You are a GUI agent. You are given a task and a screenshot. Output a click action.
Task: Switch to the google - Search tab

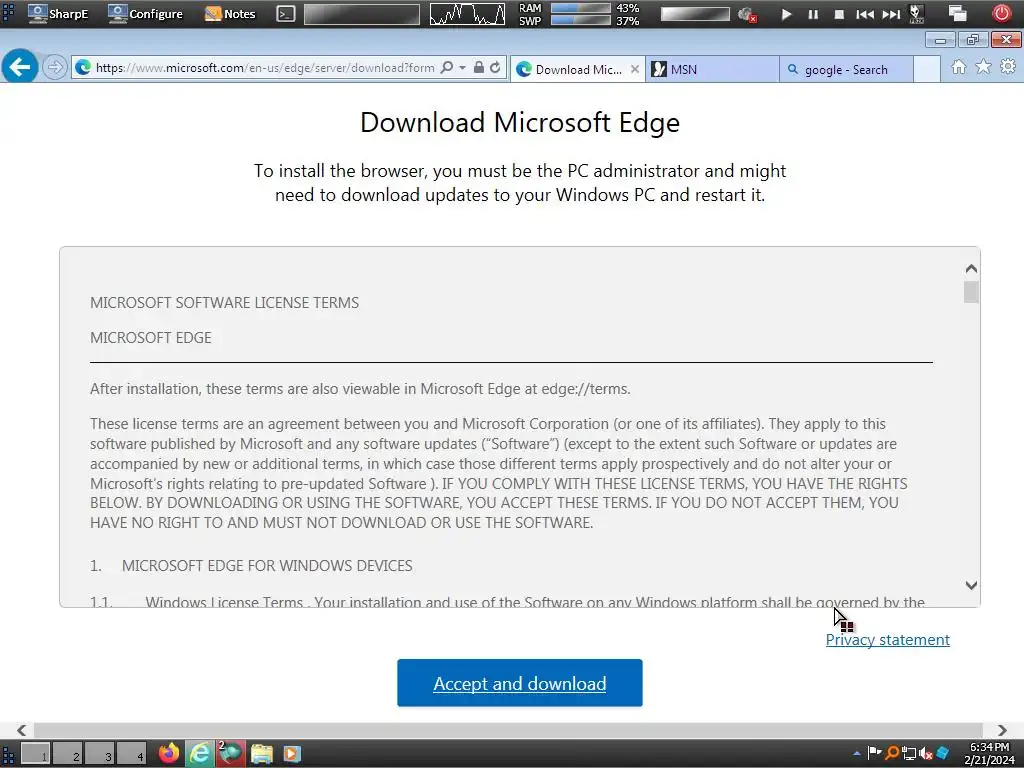(x=846, y=69)
